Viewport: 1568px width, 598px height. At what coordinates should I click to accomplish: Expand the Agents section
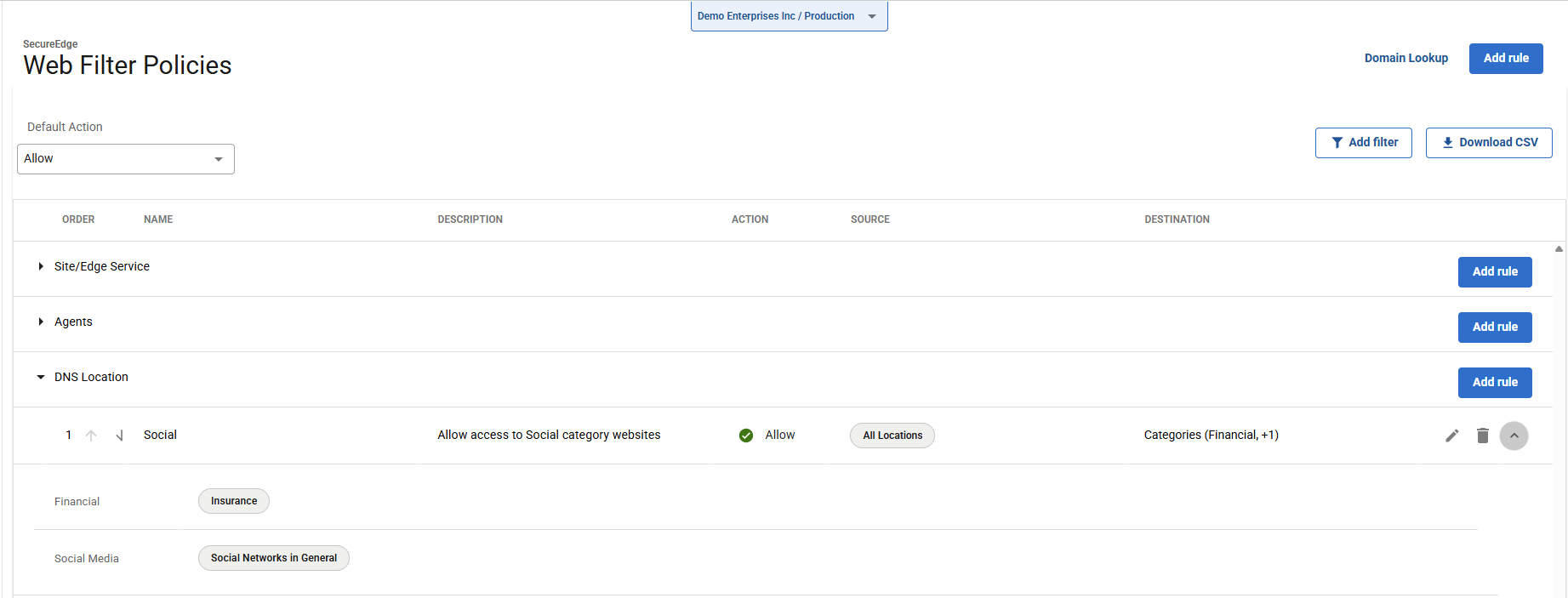coord(41,322)
